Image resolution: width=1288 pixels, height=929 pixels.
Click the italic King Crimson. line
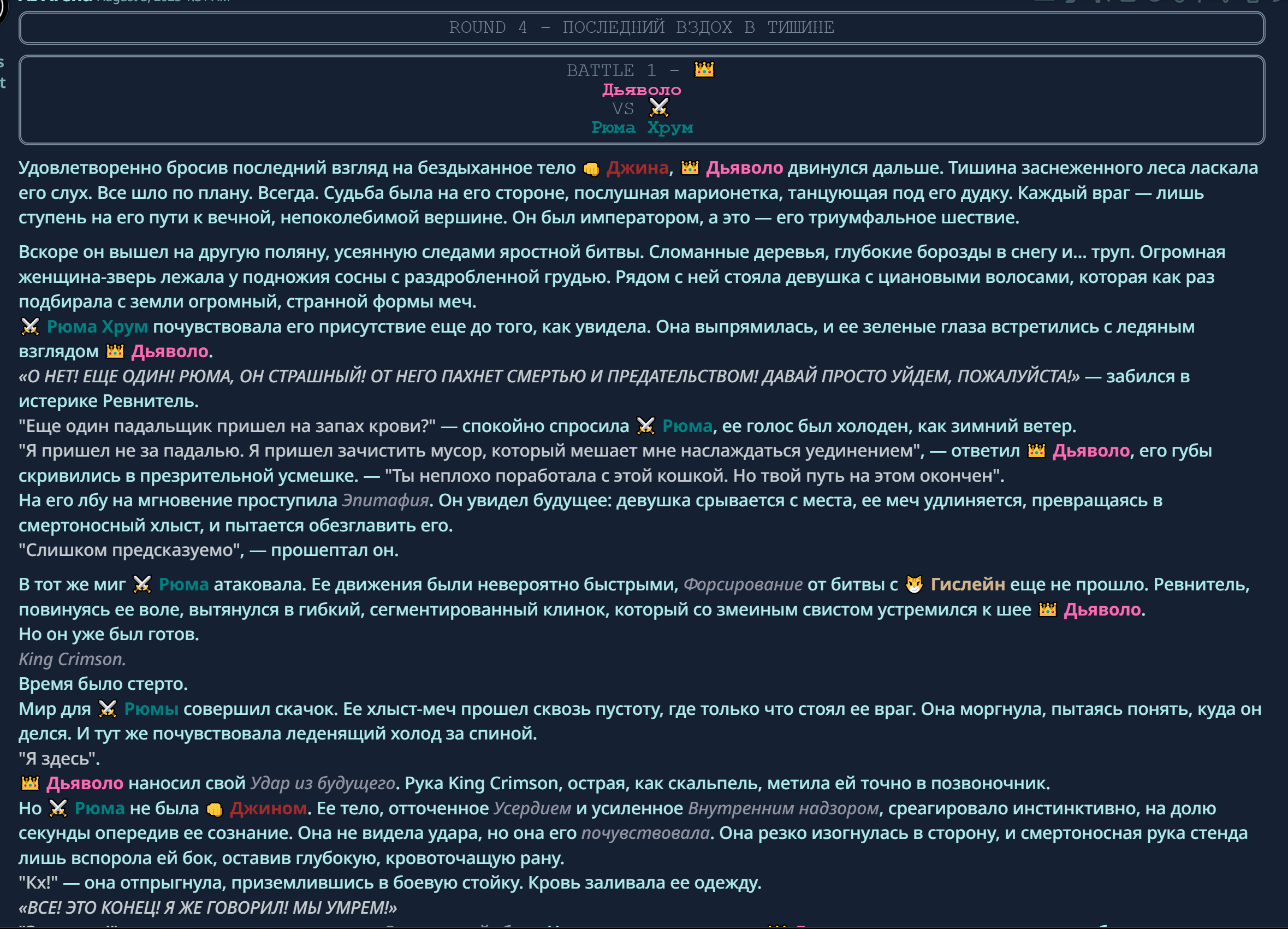(x=72, y=659)
